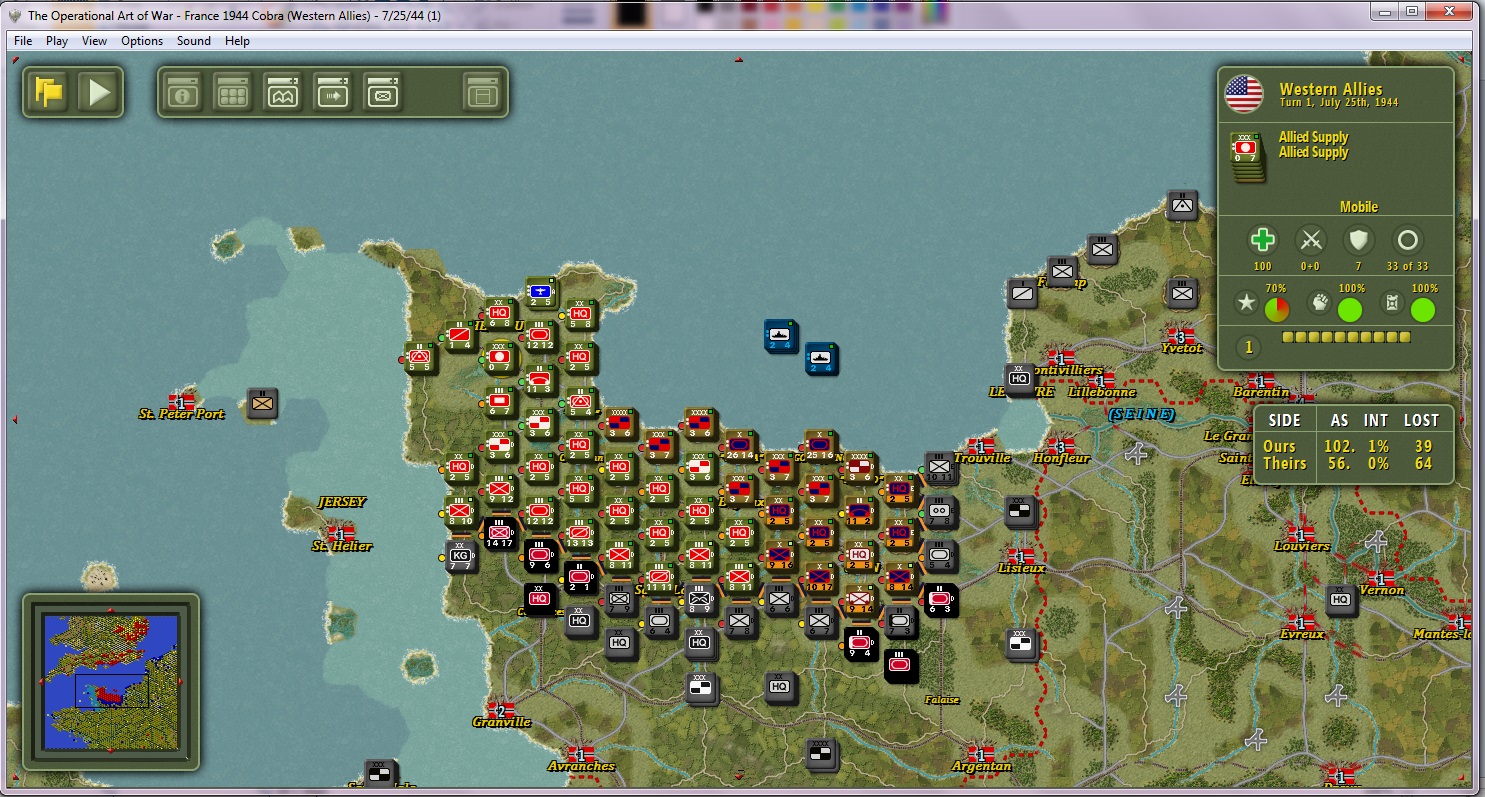Click the play arrow toolbar button
1485x797 pixels.
click(x=100, y=92)
